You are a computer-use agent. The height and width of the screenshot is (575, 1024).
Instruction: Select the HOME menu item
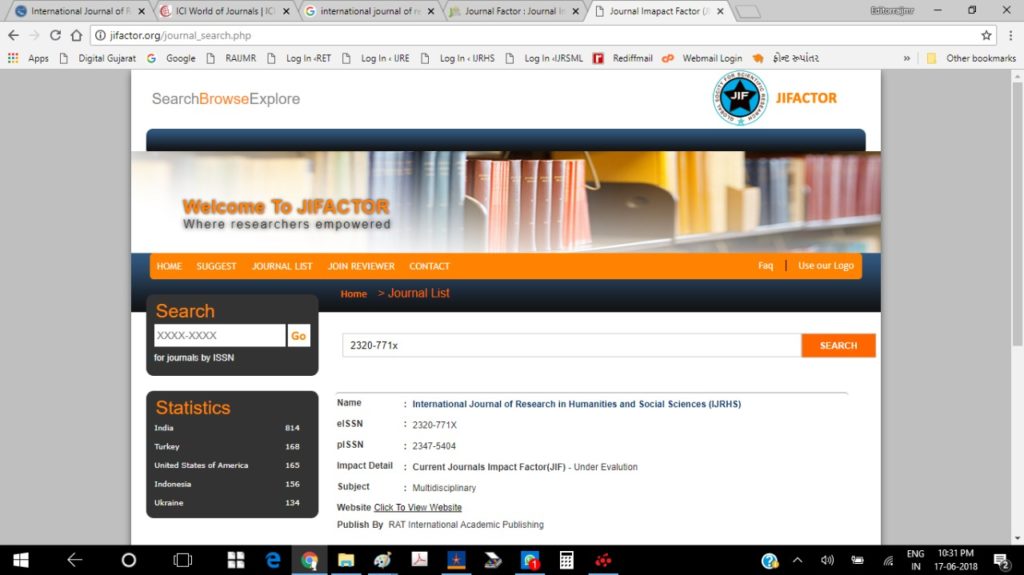point(169,266)
